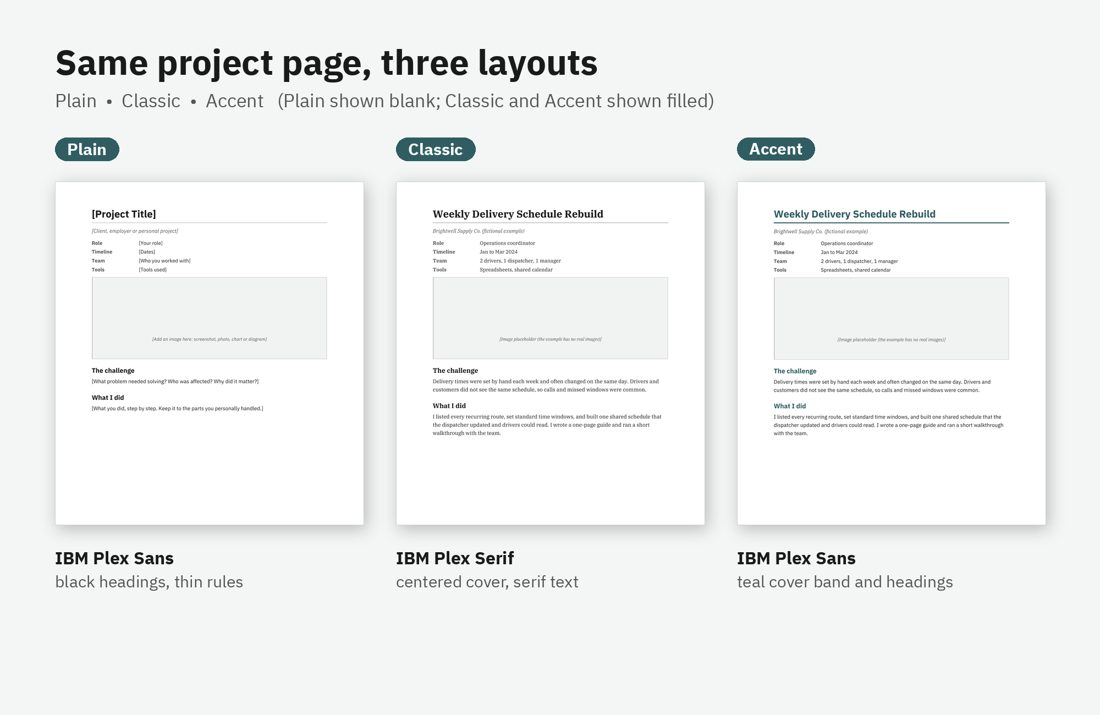This screenshot has width=1100, height=715.
Task: Select the Classic layout page thumbnail
Action: point(551,354)
